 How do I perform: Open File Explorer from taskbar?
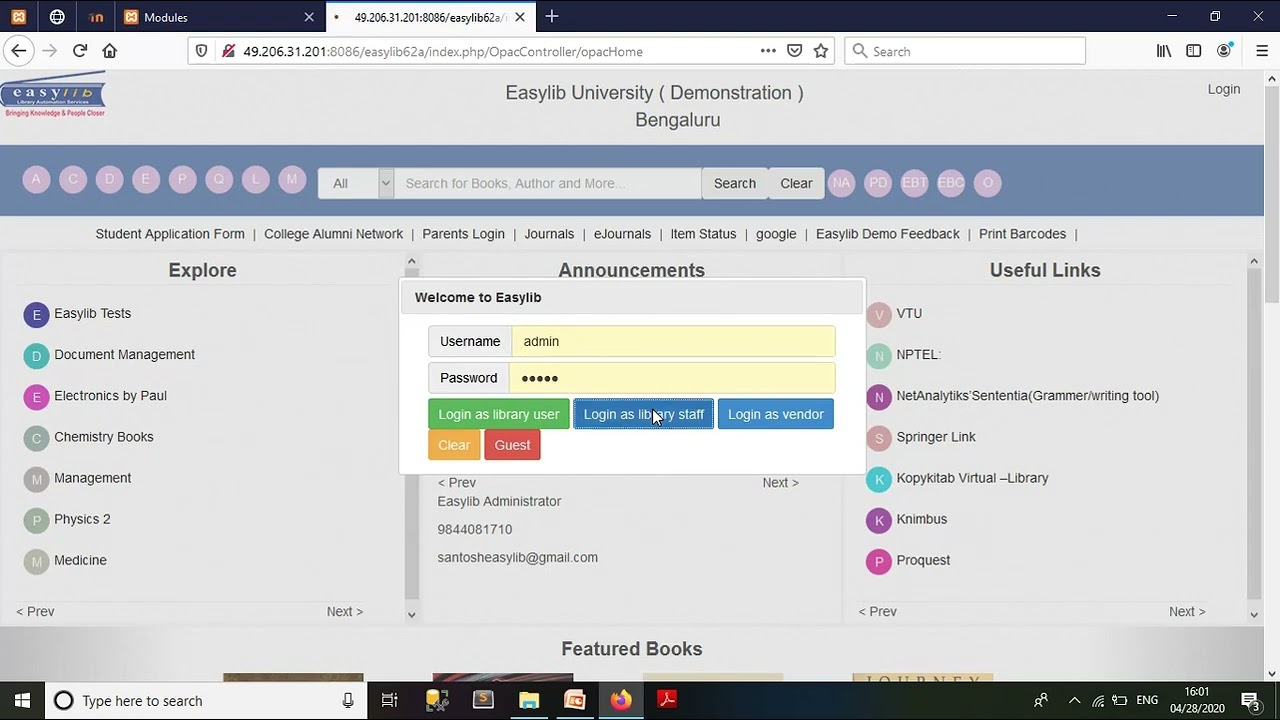click(x=529, y=700)
